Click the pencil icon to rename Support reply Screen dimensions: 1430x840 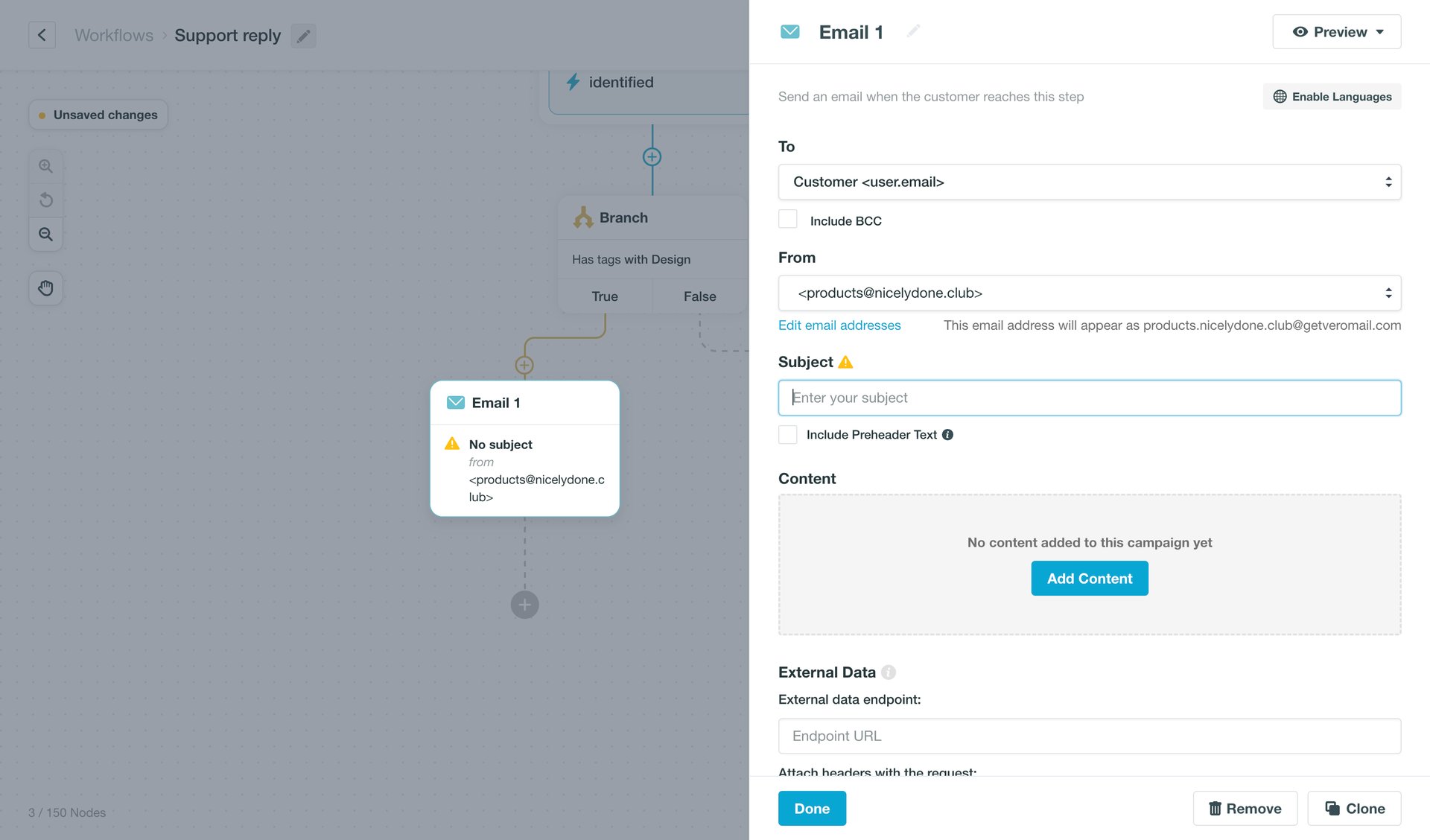click(303, 35)
